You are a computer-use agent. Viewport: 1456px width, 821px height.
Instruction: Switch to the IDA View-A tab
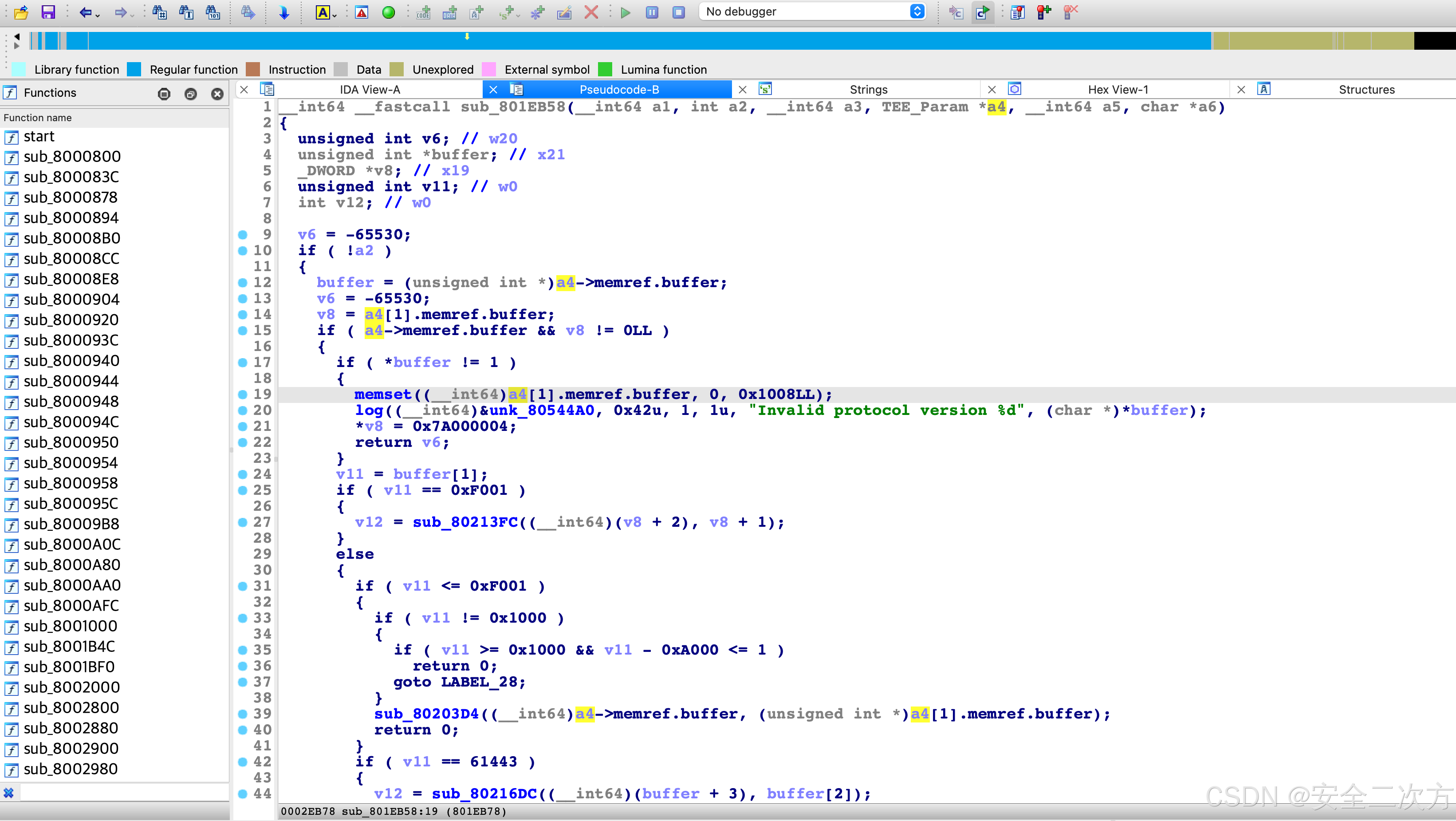pos(370,89)
